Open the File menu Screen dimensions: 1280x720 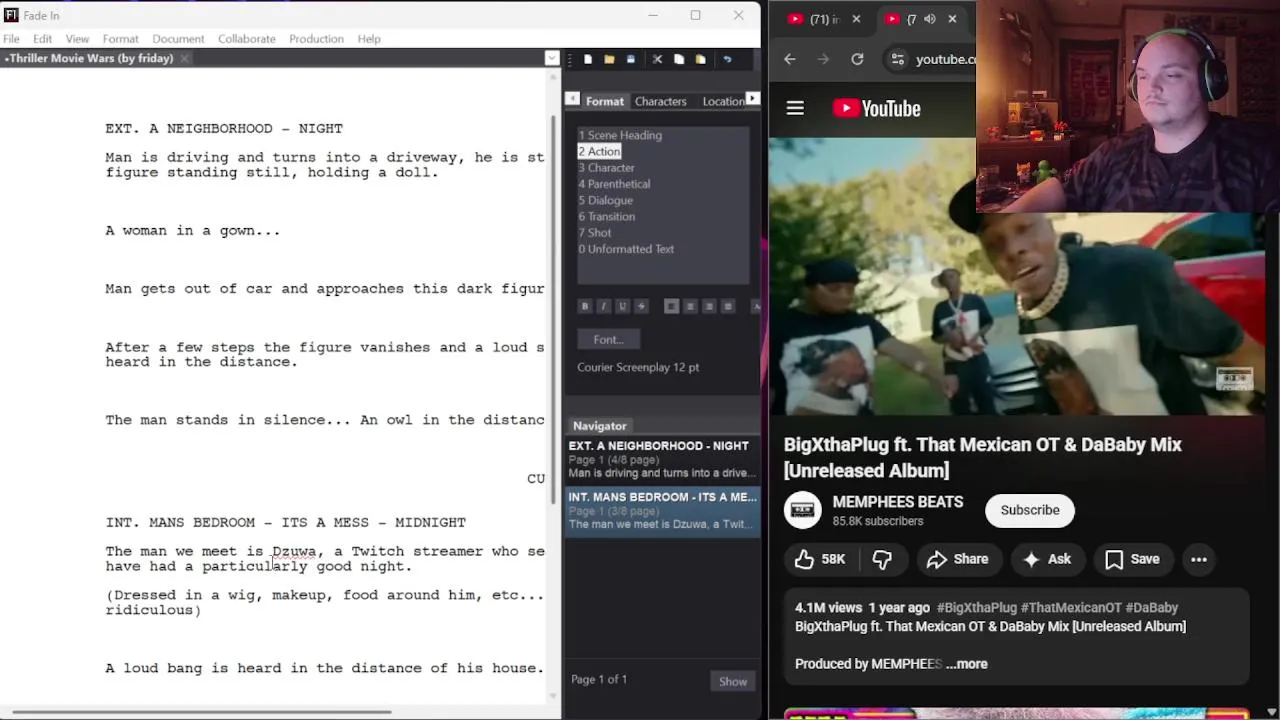11,39
